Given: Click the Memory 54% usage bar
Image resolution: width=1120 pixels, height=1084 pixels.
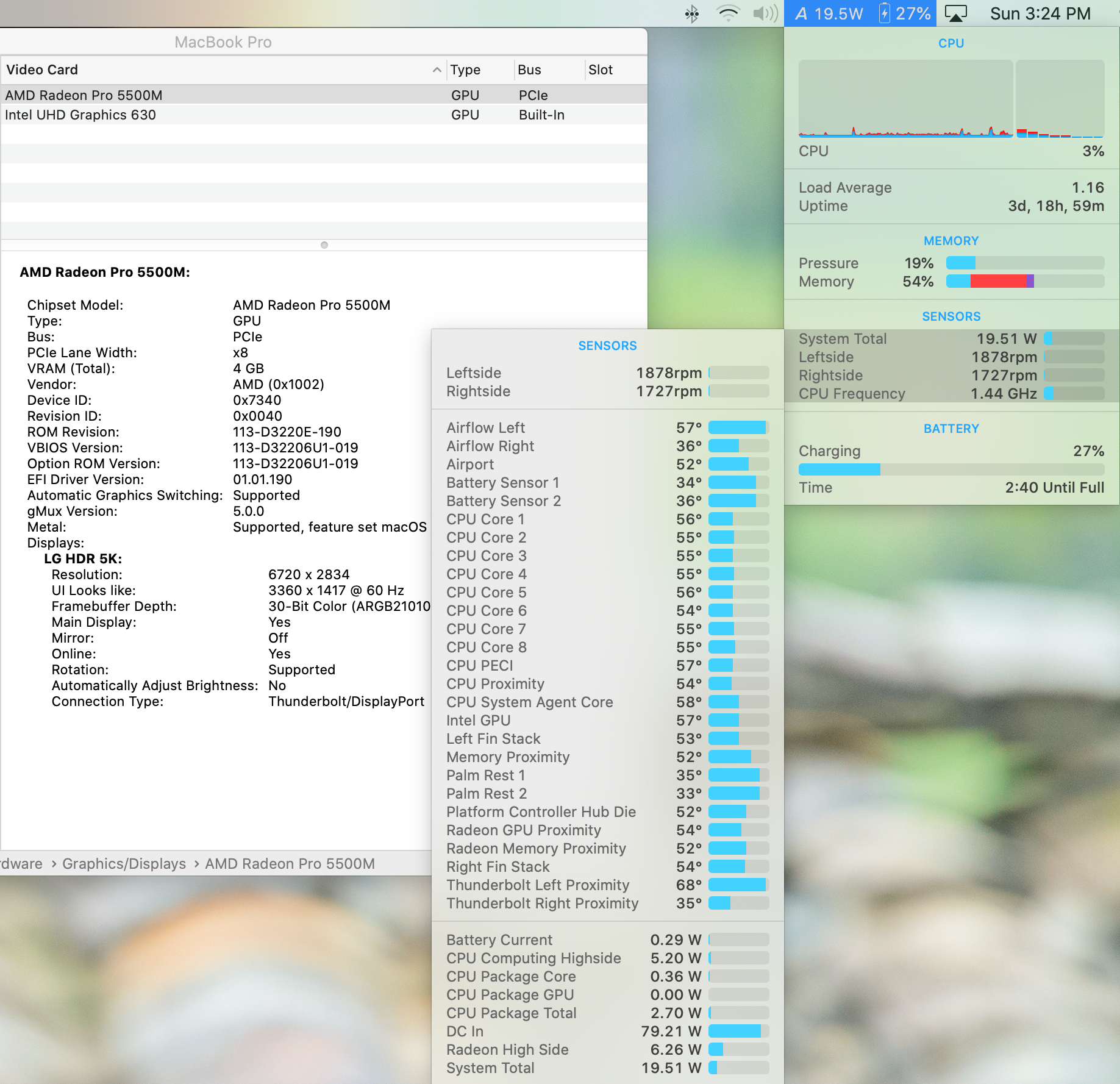Looking at the screenshot, I should (x=1025, y=281).
